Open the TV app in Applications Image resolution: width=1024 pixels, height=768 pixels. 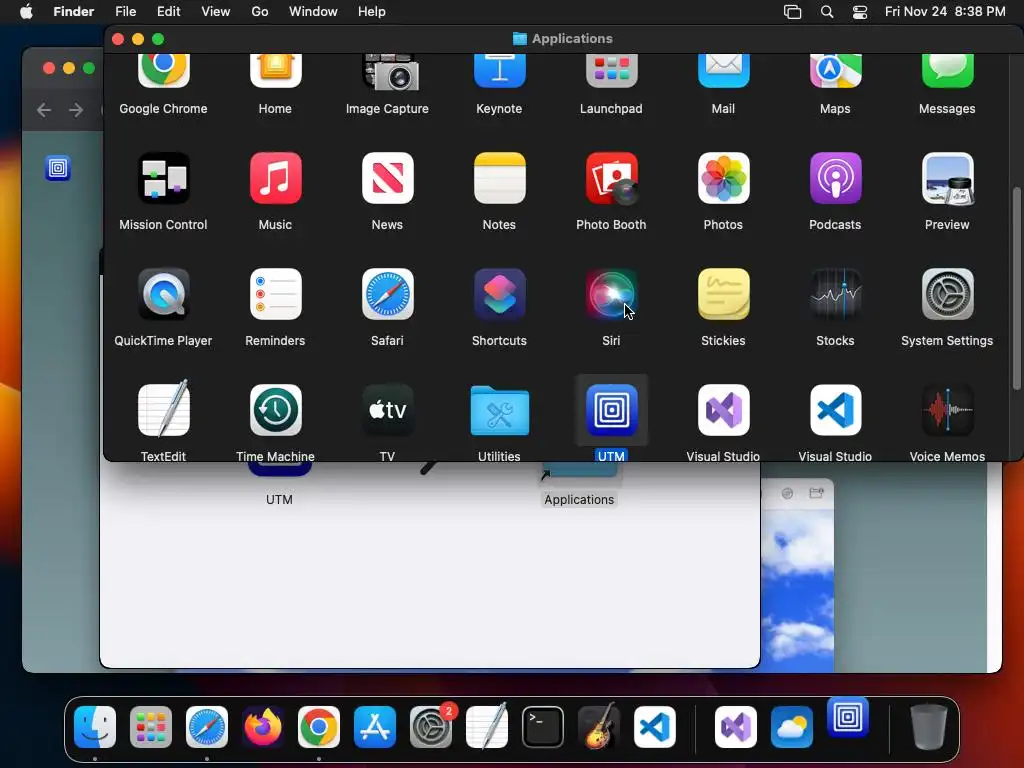click(x=387, y=410)
